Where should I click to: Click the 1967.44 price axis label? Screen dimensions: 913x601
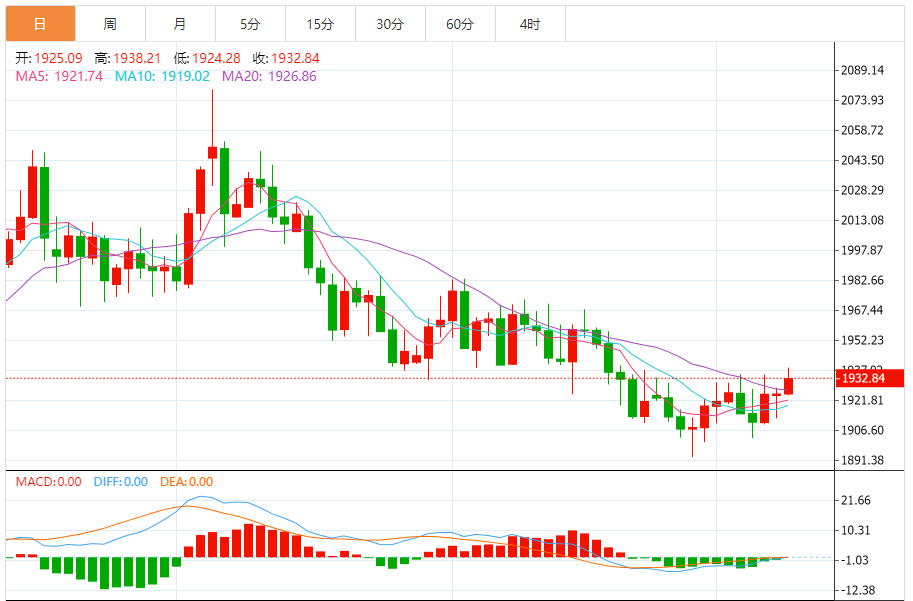tap(862, 310)
